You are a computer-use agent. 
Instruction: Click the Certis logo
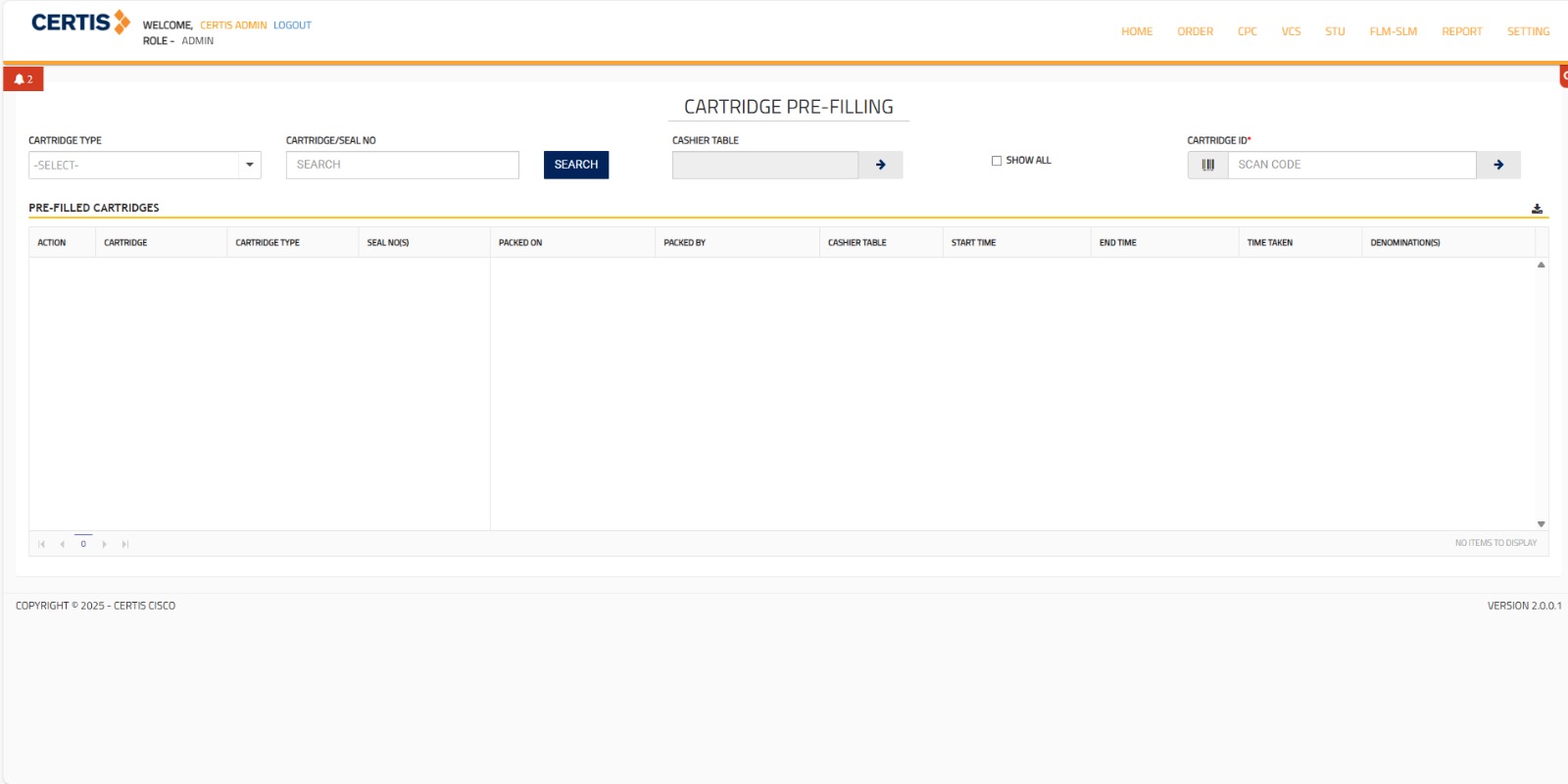coord(80,23)
